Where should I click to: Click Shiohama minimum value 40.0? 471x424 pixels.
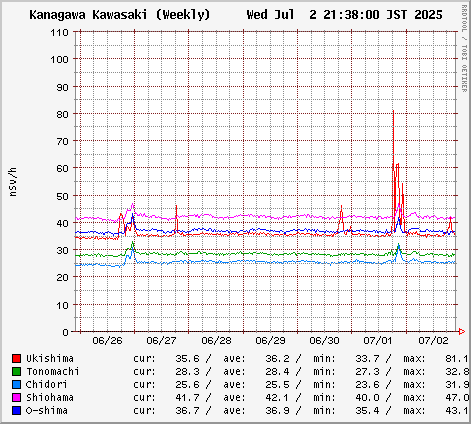click(x=367, y=397)
